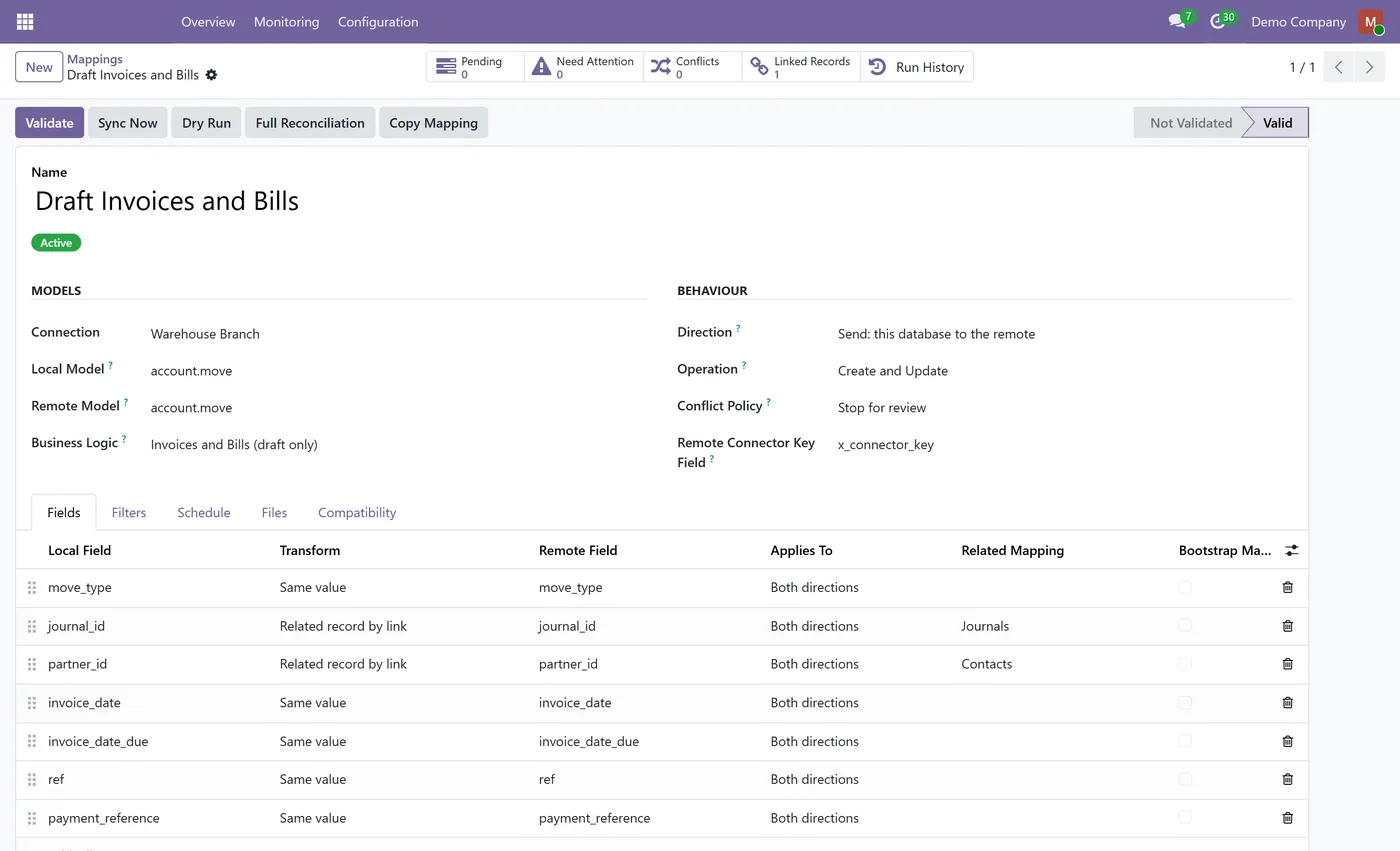
Task: Click the Conflict Policy help question mark
Action: (768, 402)
